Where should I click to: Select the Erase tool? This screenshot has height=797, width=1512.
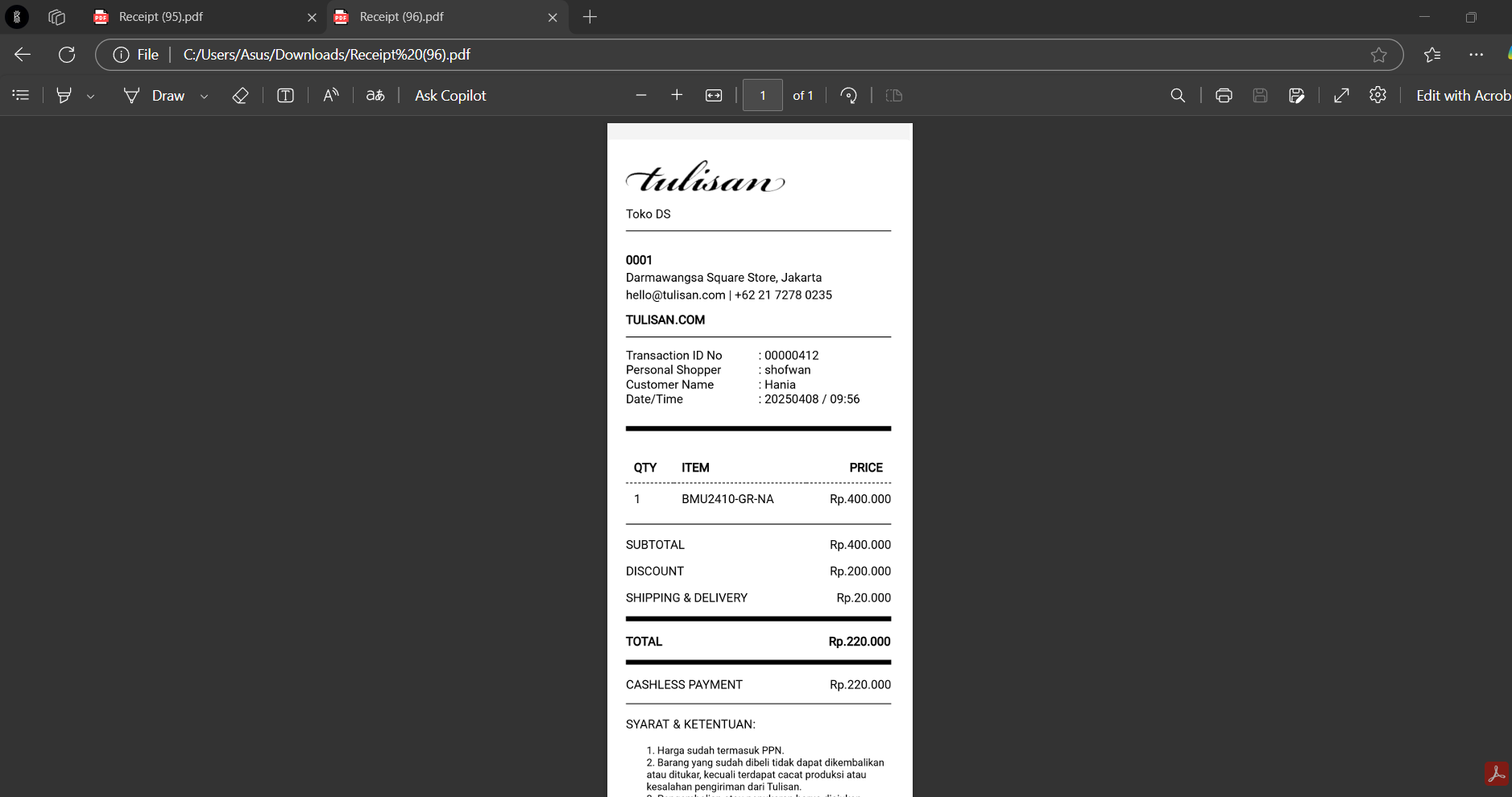(240, 95)
